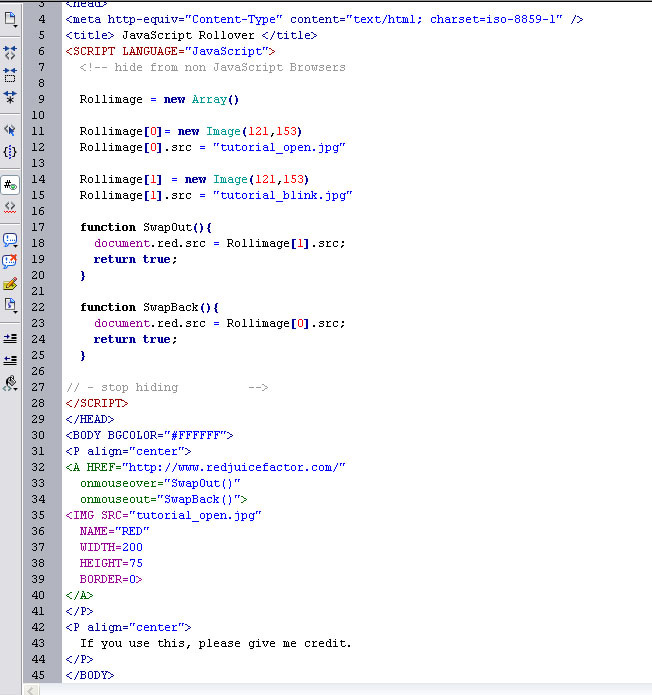This screenshot has height=695, width=652.
Task: Click the text 'JavaScript Rollover' in the title tag
Action: [188, 35]
